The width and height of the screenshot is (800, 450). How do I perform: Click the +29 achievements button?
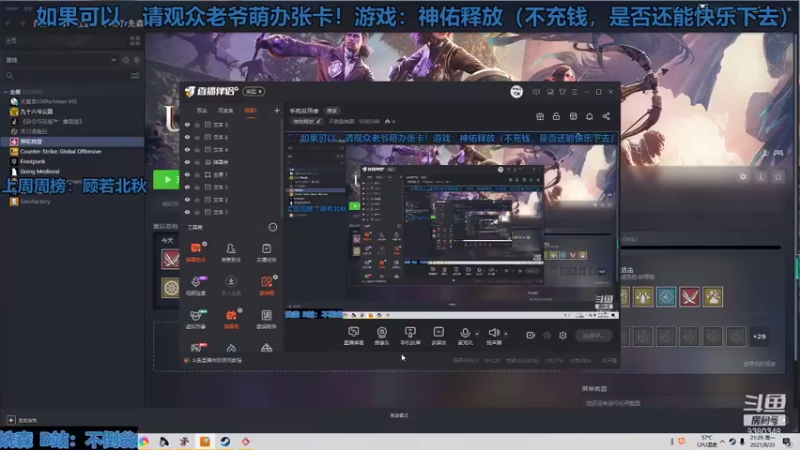click(x=759, y=337)
